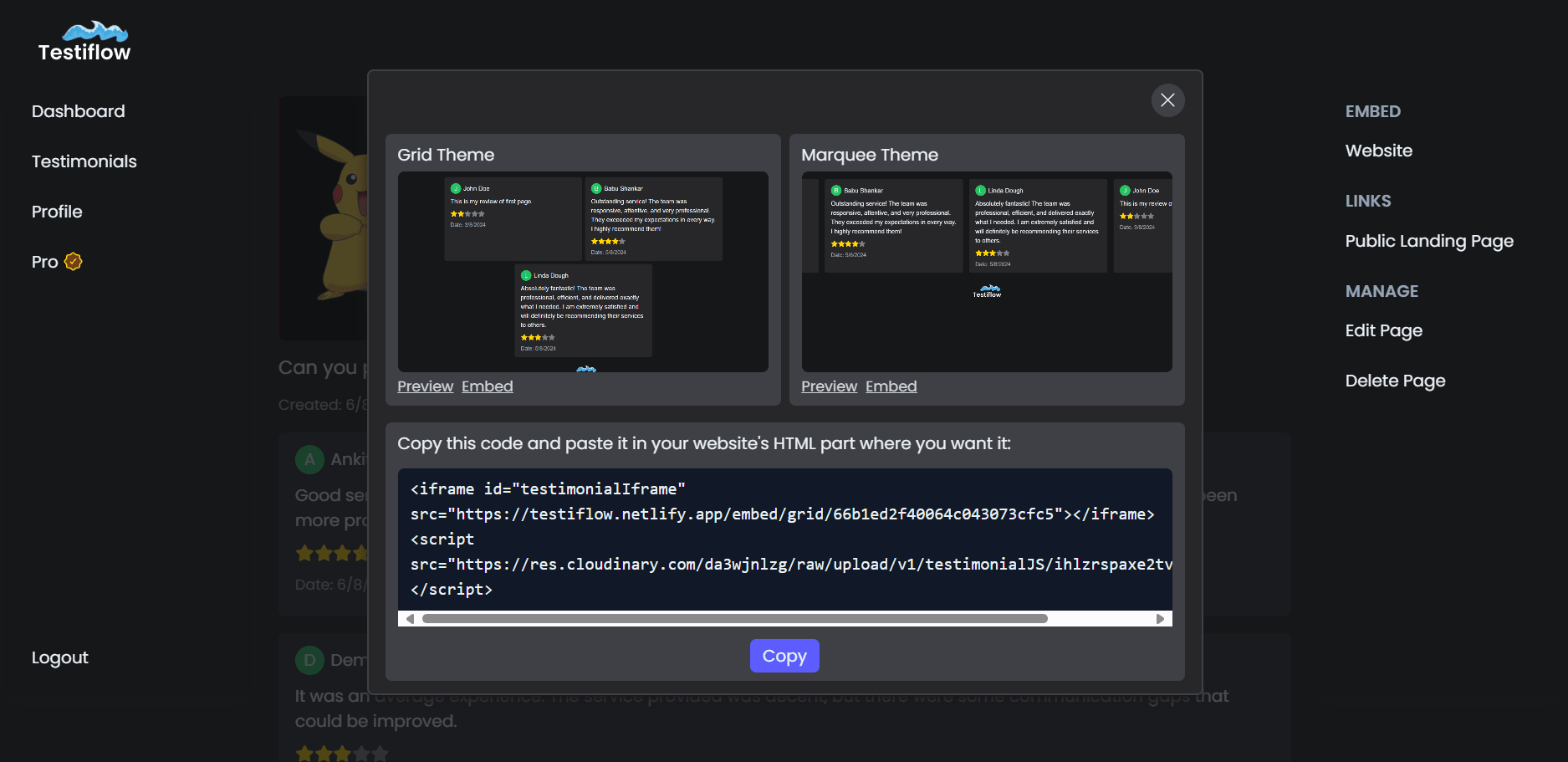This screenshot has height=762, width=1568.
Task: Open the Profile section
Action: click(x=57, y=212)
